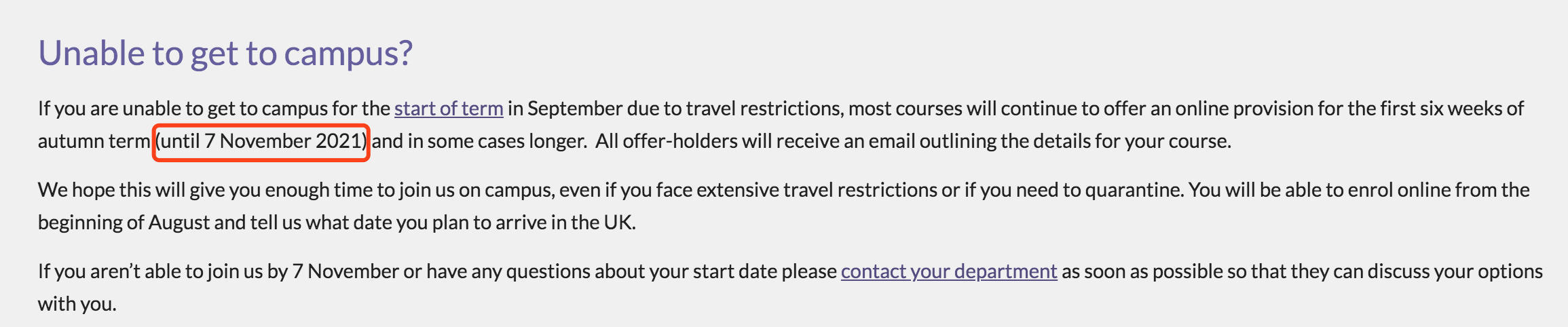Image resolution: width=1568 pixels, height=327 pixels.
Task: Click the 'Unable to get to campus?' heading
Action: pyautogui.click(x=225, y=53)
